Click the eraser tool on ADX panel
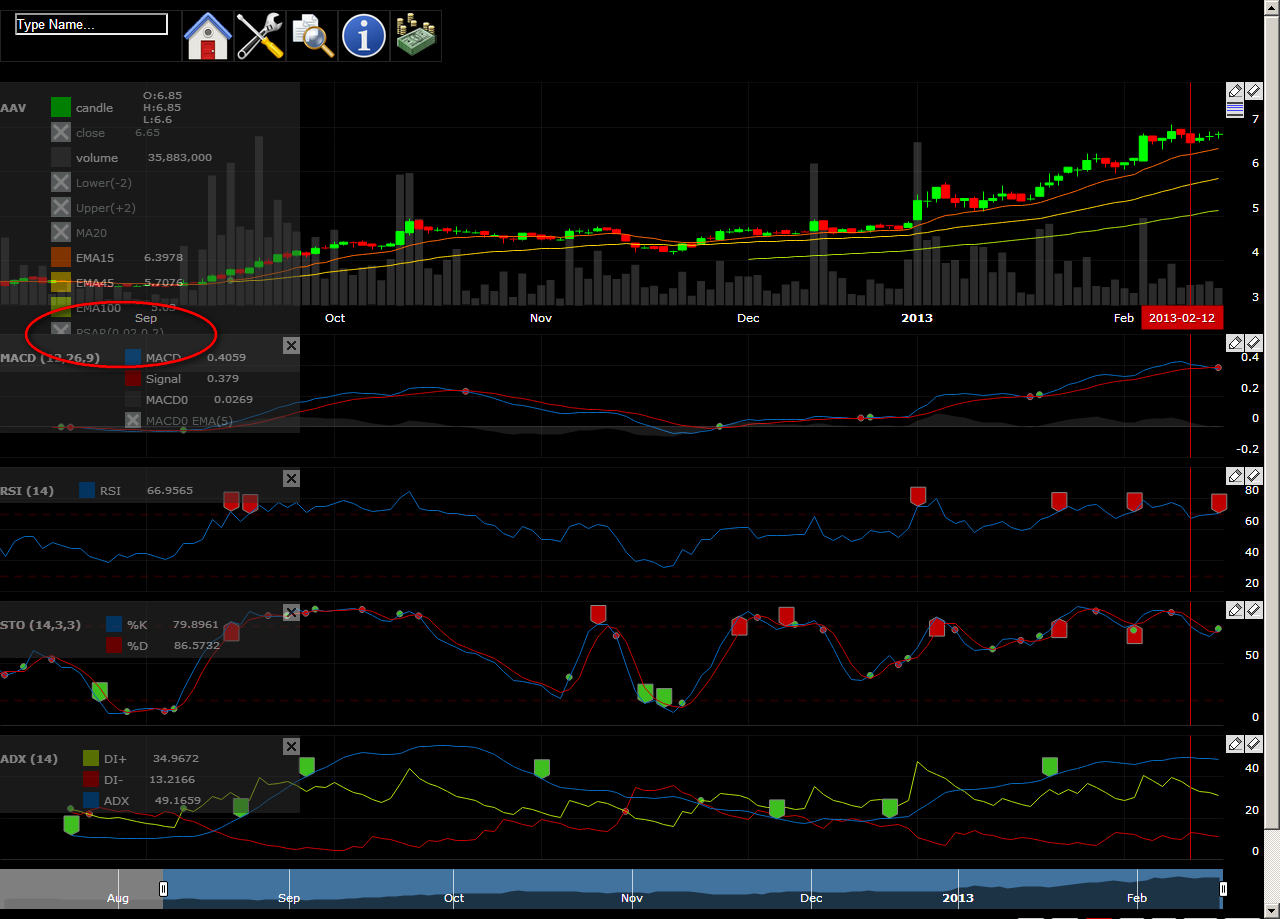 click(1253, 744)
